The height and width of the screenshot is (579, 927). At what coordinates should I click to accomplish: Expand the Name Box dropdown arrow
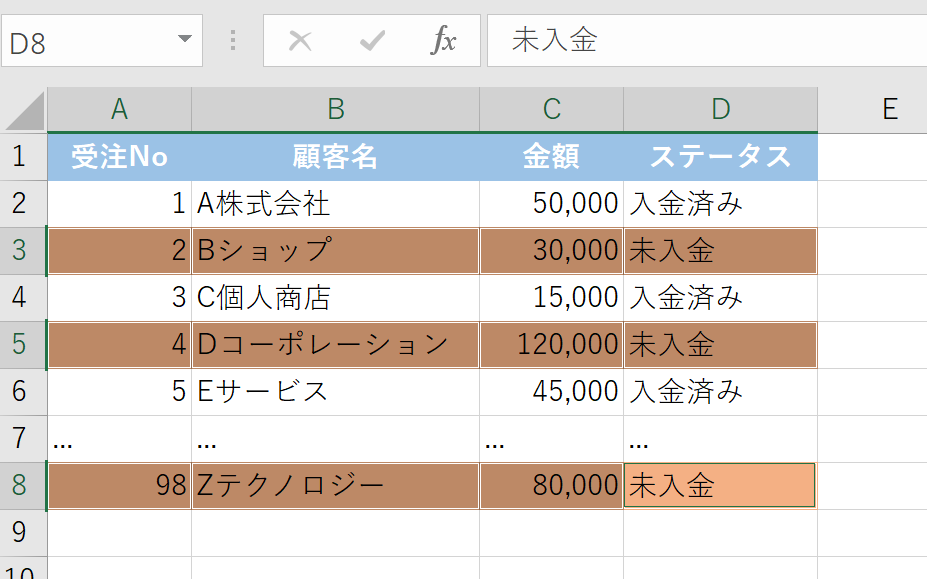point(184,40)
